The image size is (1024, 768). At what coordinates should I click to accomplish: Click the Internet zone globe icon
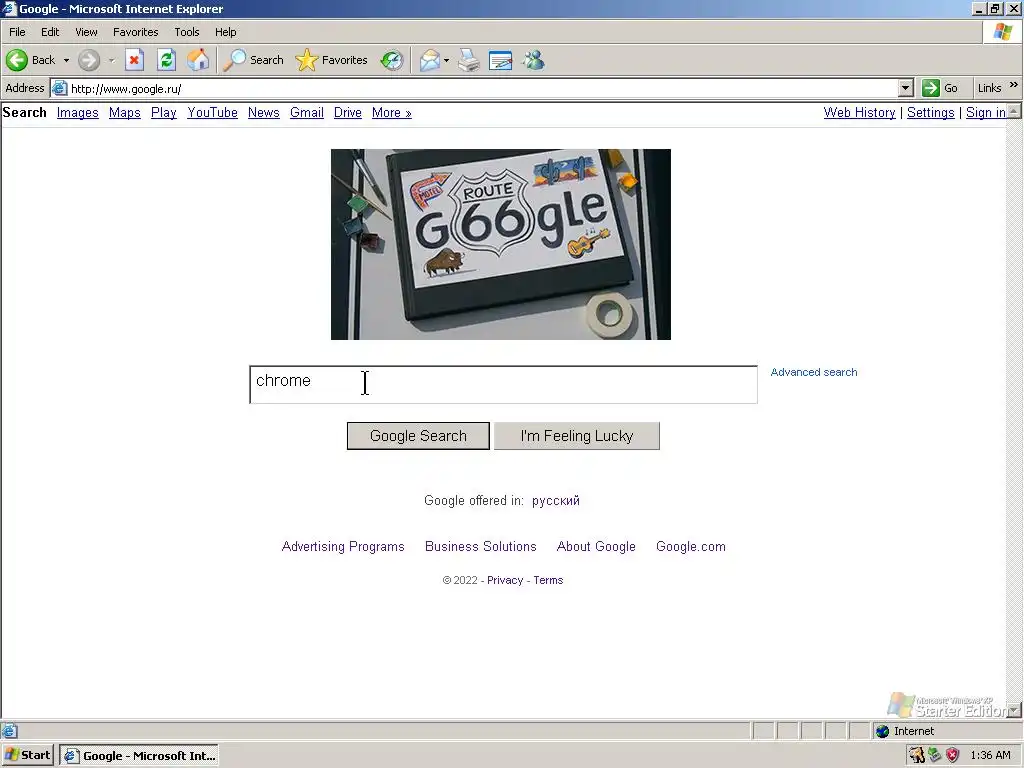882,731
